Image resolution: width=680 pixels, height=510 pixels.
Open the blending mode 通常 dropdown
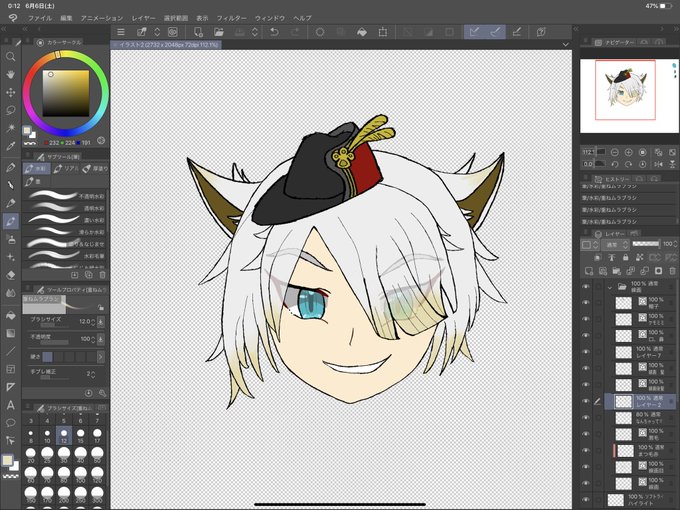(x=616, y=245)
